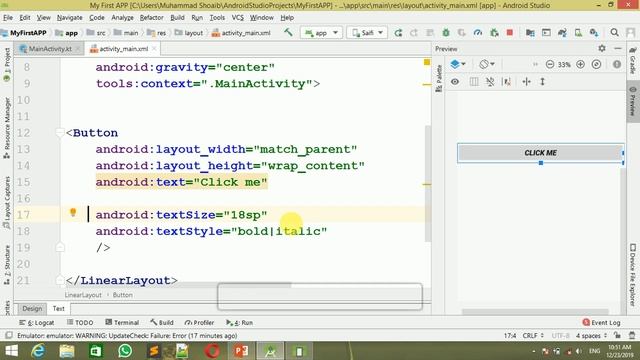The width and height of the screenshot is (640, 360).
Task: Click the preview horizontal scrollbar
Action: [535, 312]
